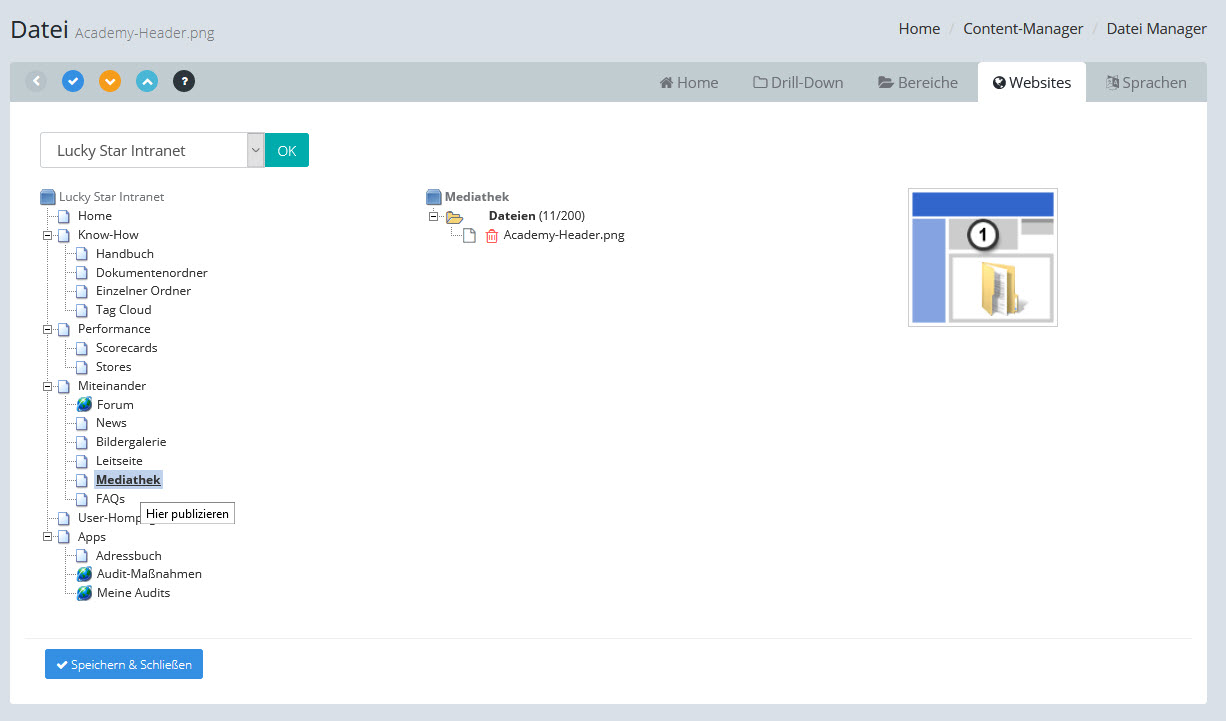
Task: Click red trash icon beside Academy-Header.png
Action: [x=491, y=236]
